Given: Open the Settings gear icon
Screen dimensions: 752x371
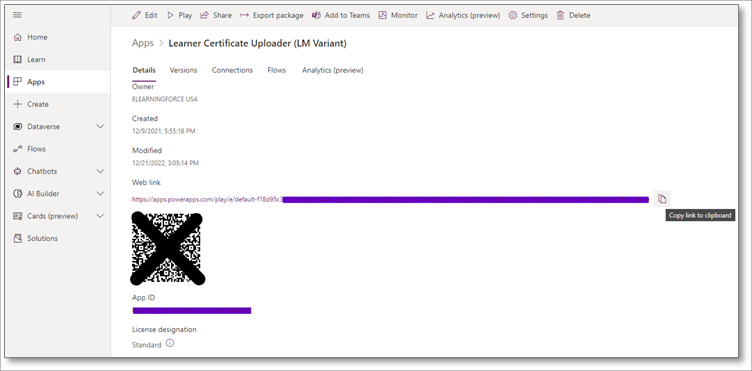Looking at the screenshot, I should point(513,15).
